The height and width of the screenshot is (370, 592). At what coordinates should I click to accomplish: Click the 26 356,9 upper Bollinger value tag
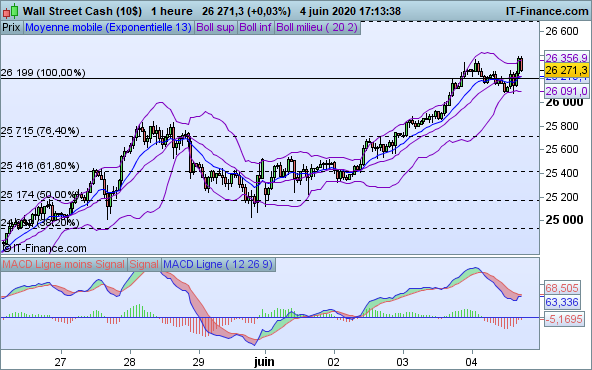pos(566,57)
